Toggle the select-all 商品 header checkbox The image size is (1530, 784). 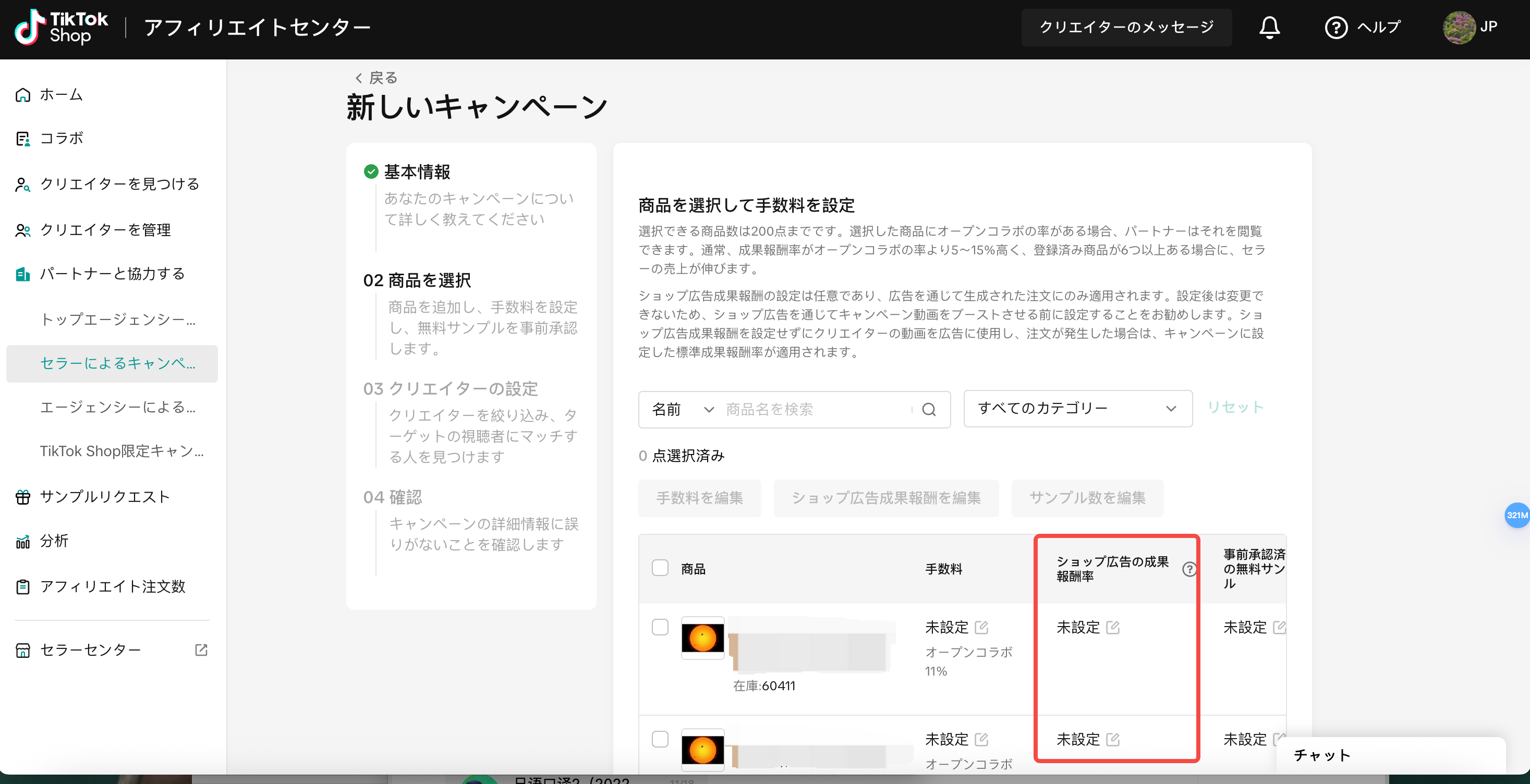coord(660,568)
